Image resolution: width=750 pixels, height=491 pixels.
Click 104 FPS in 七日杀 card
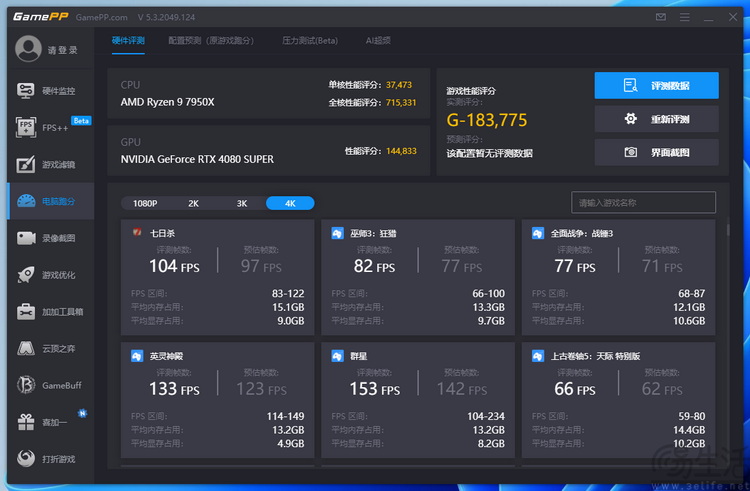(174, 266)
